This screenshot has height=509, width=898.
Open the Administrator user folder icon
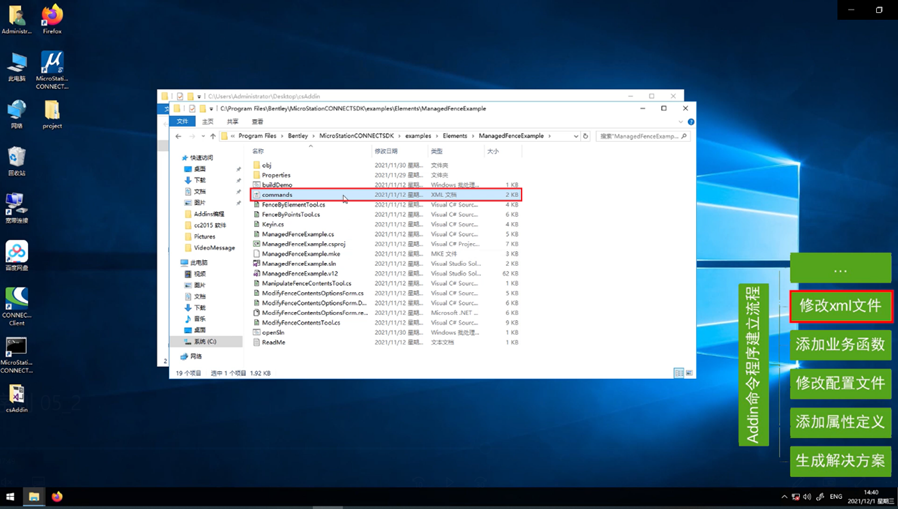(x=17, y=18)
